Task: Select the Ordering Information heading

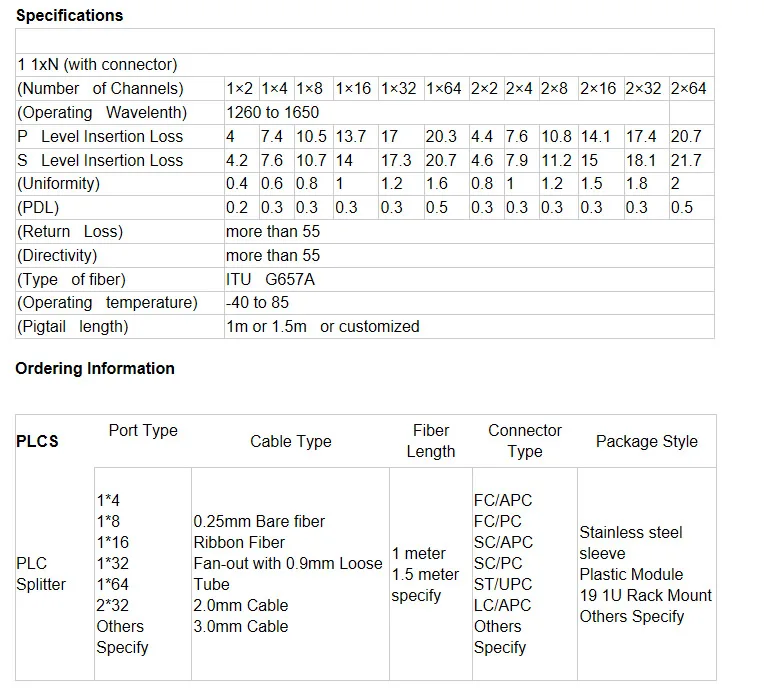Action: click(x=95, y=368)
